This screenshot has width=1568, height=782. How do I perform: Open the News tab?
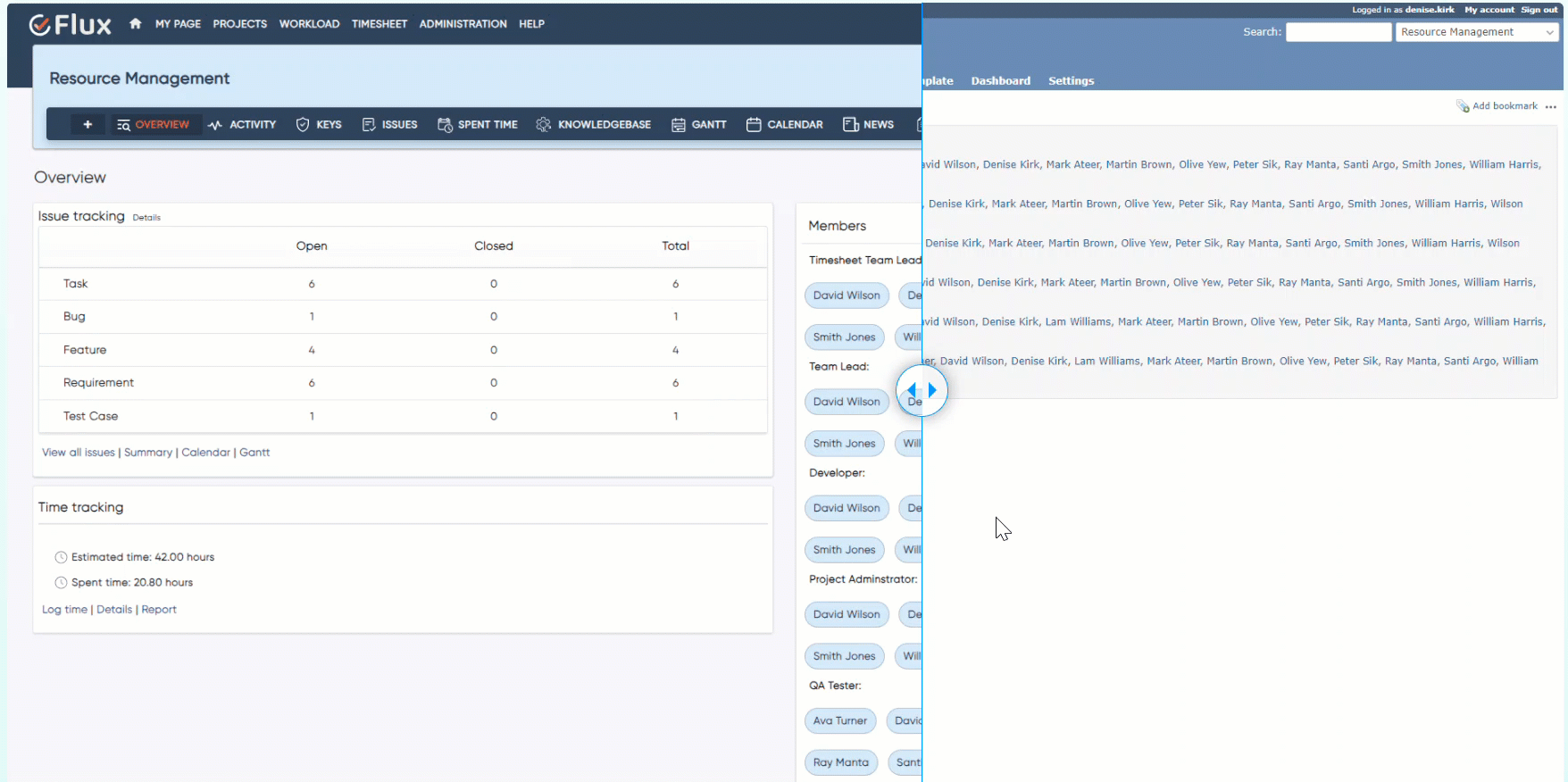869,125
